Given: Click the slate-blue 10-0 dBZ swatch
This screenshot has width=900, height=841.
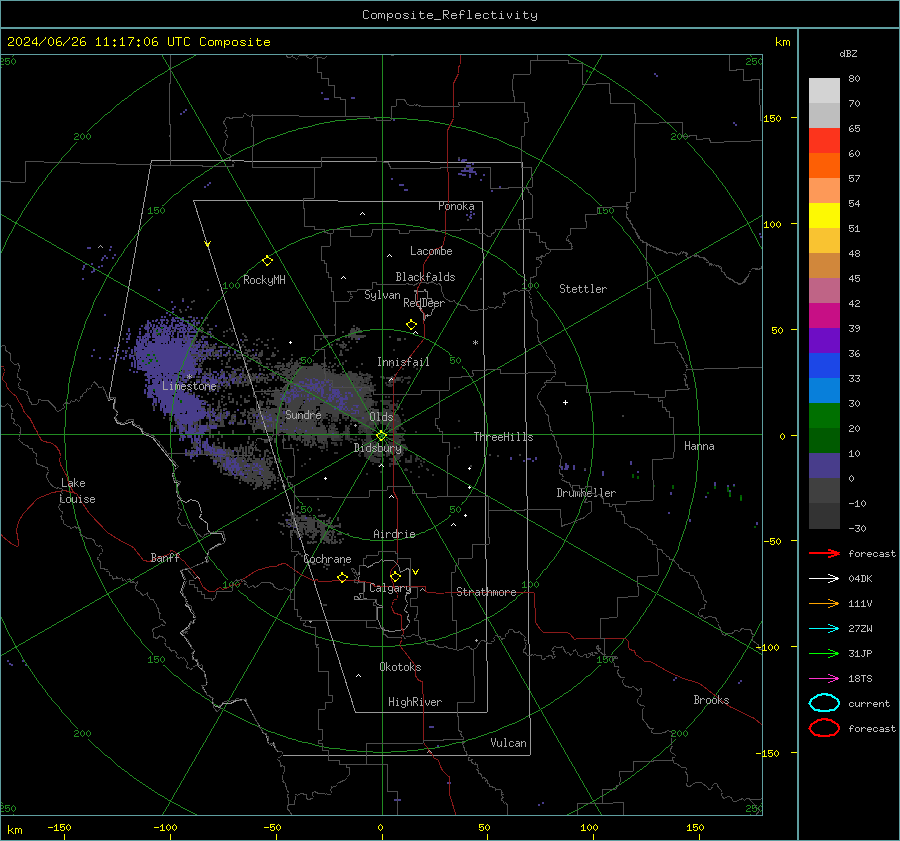Looking at the screenshot, I should coord(824,466).
